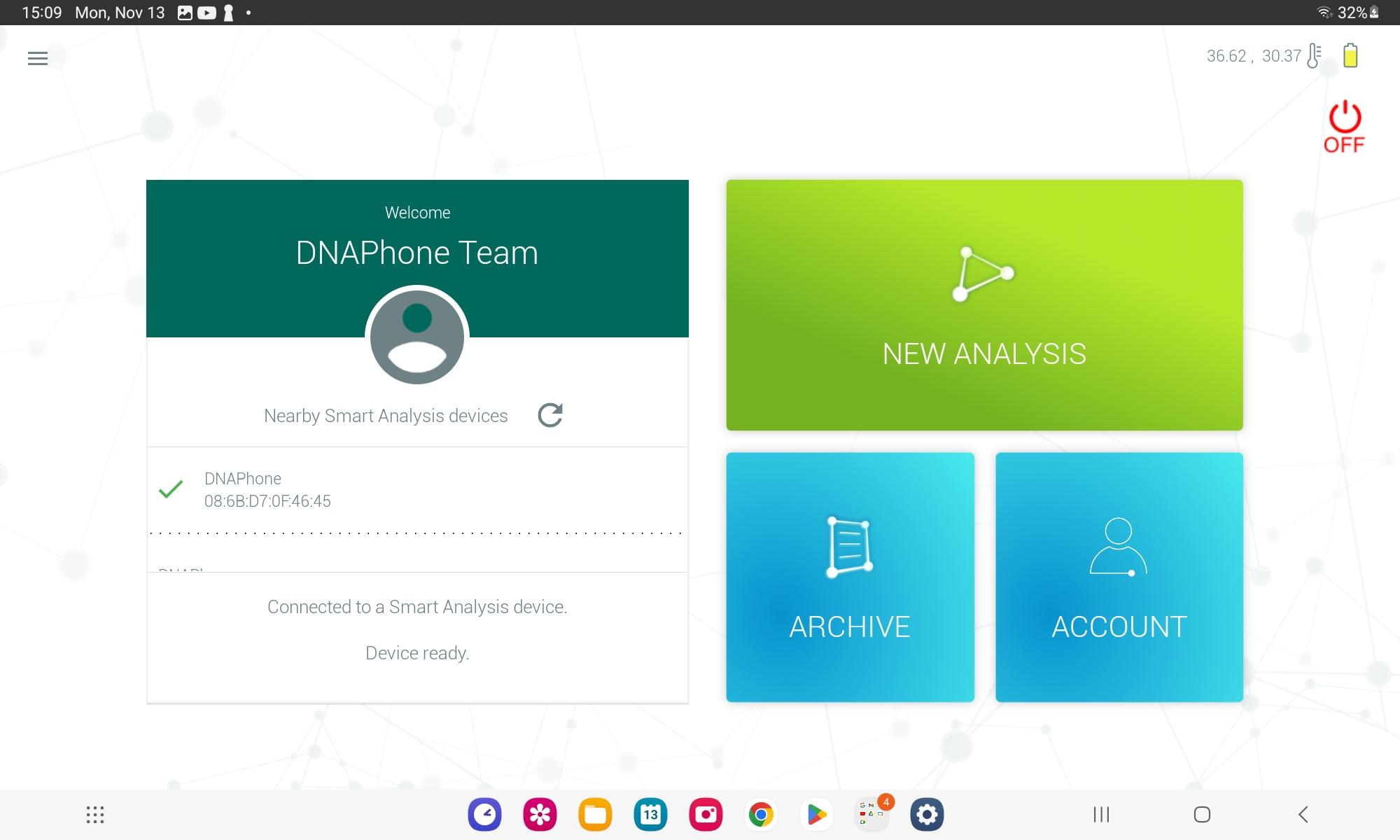Tap the green checkmark beside DNAPhone

point(171,489)
